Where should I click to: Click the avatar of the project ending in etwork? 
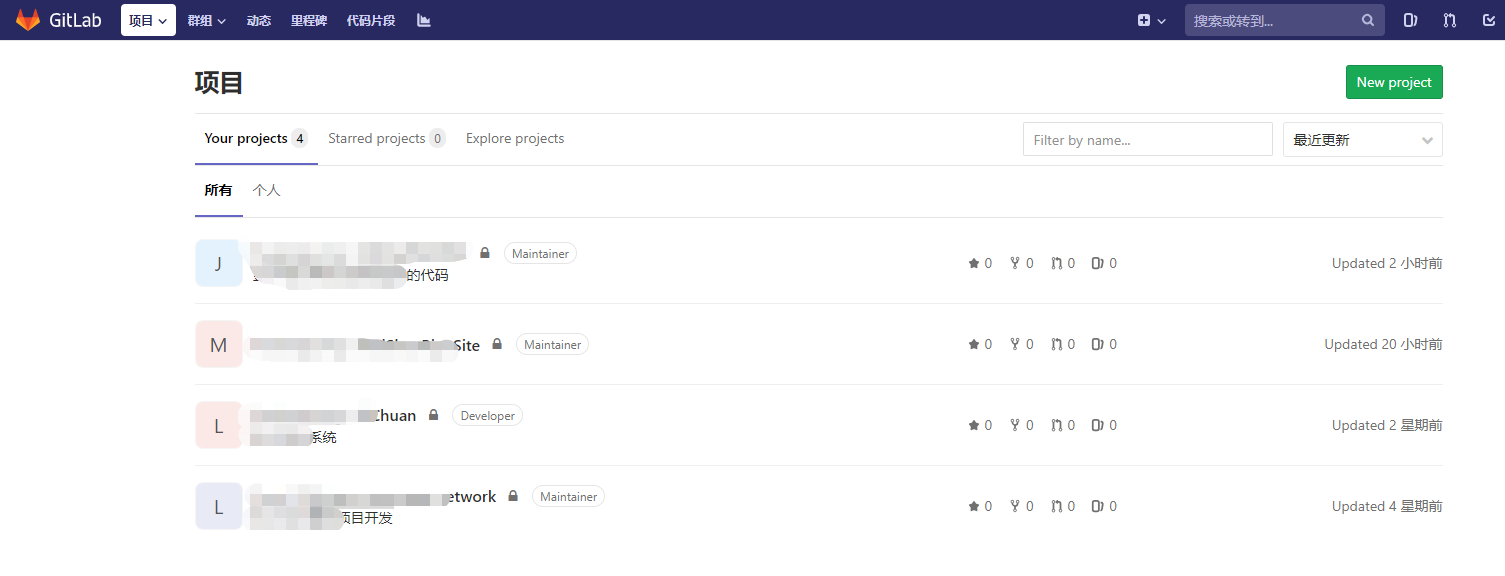[x=219, y=506]
